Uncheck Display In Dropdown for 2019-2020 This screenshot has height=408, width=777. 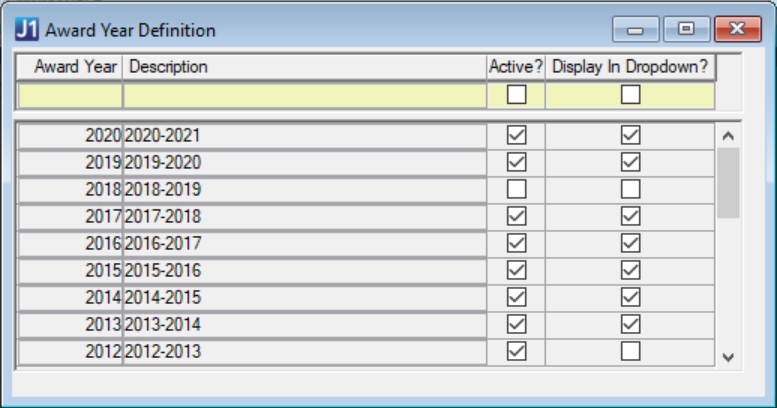[630, 162]
